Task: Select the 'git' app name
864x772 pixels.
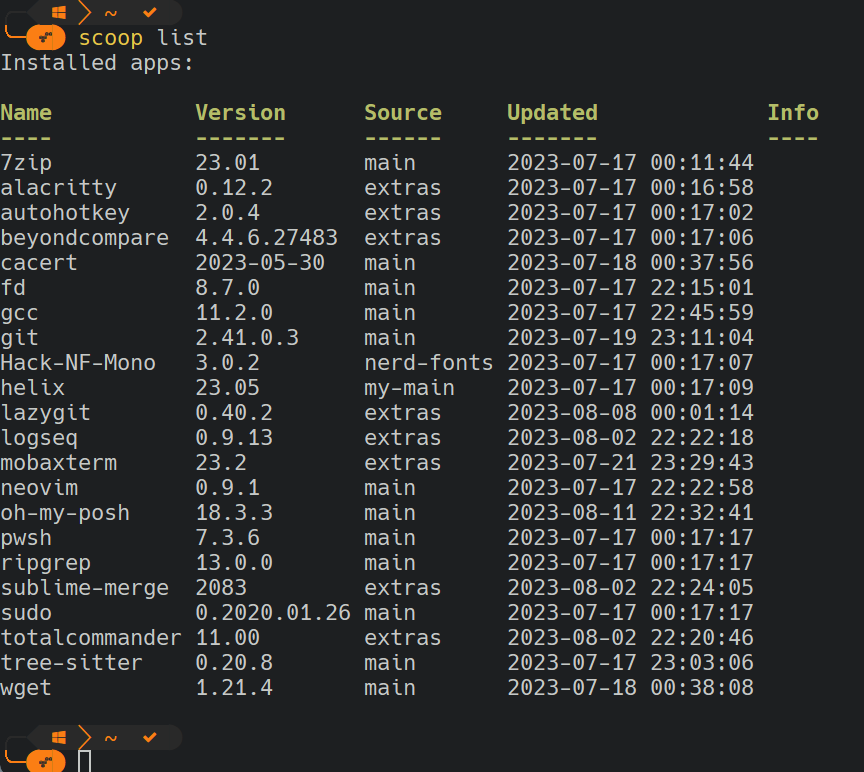Action: tap(19, 337)
